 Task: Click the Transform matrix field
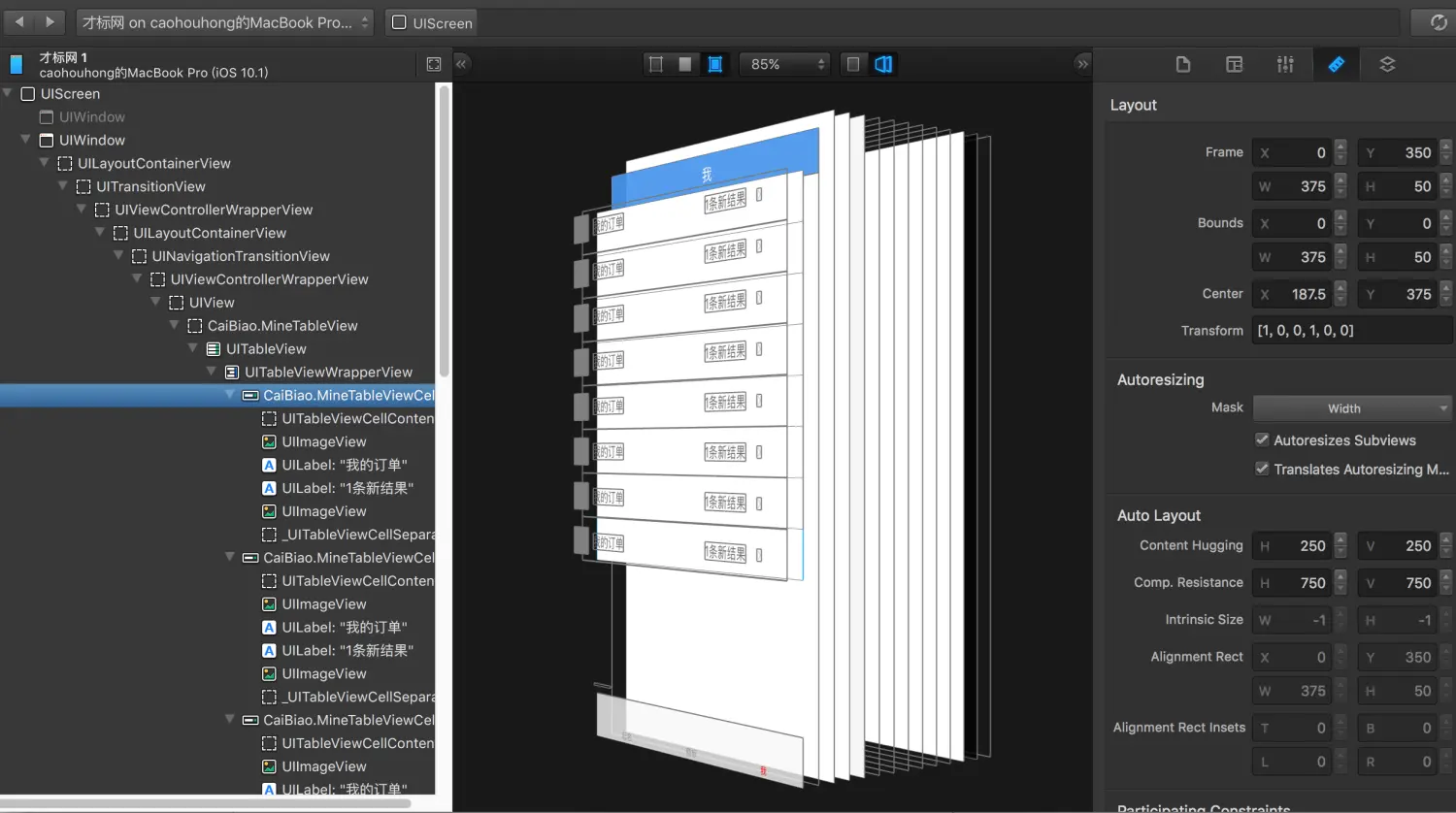click(1352, 330)
